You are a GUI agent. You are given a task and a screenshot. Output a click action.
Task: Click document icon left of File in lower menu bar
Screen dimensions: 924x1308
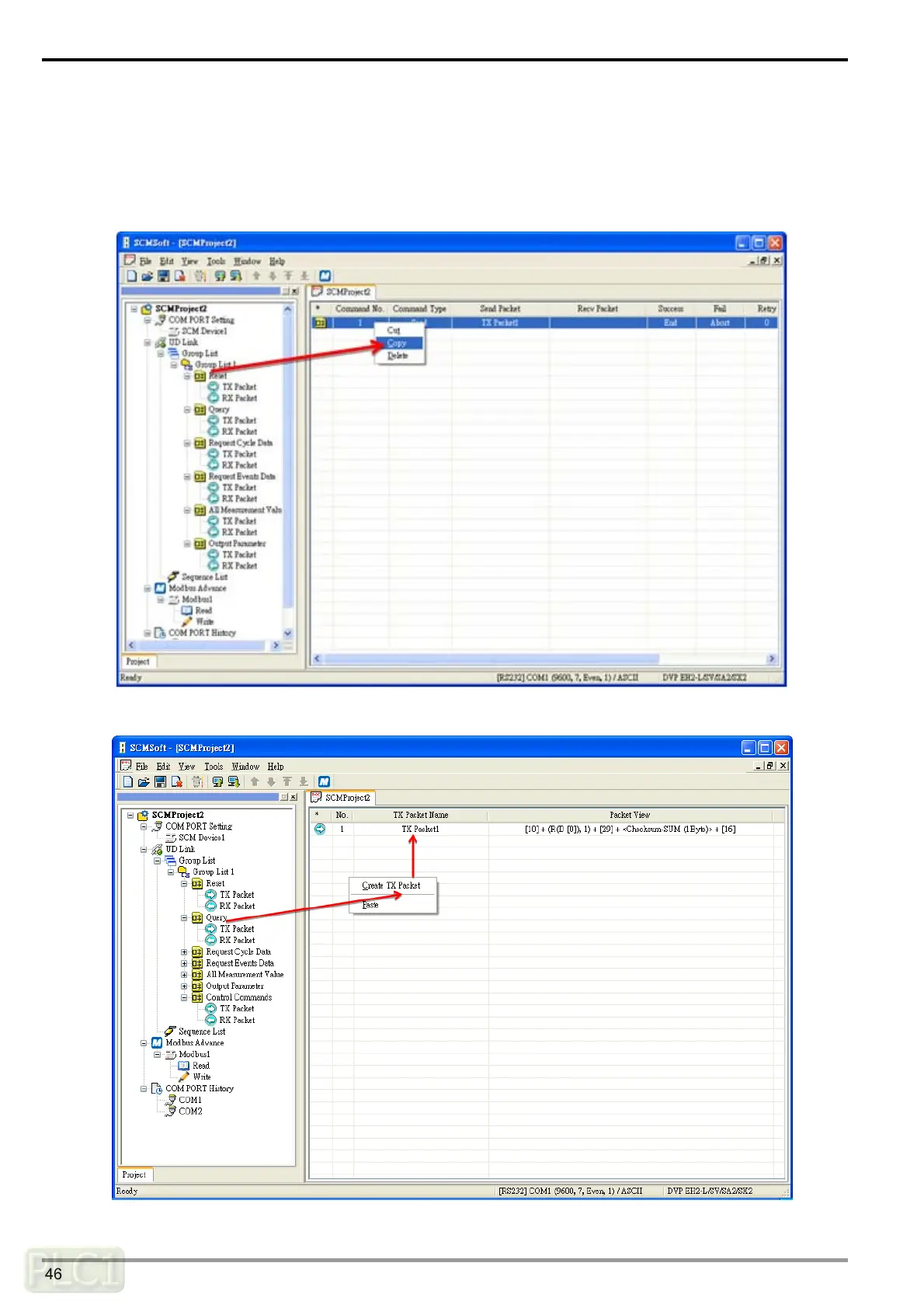click(x=126, y=766)
